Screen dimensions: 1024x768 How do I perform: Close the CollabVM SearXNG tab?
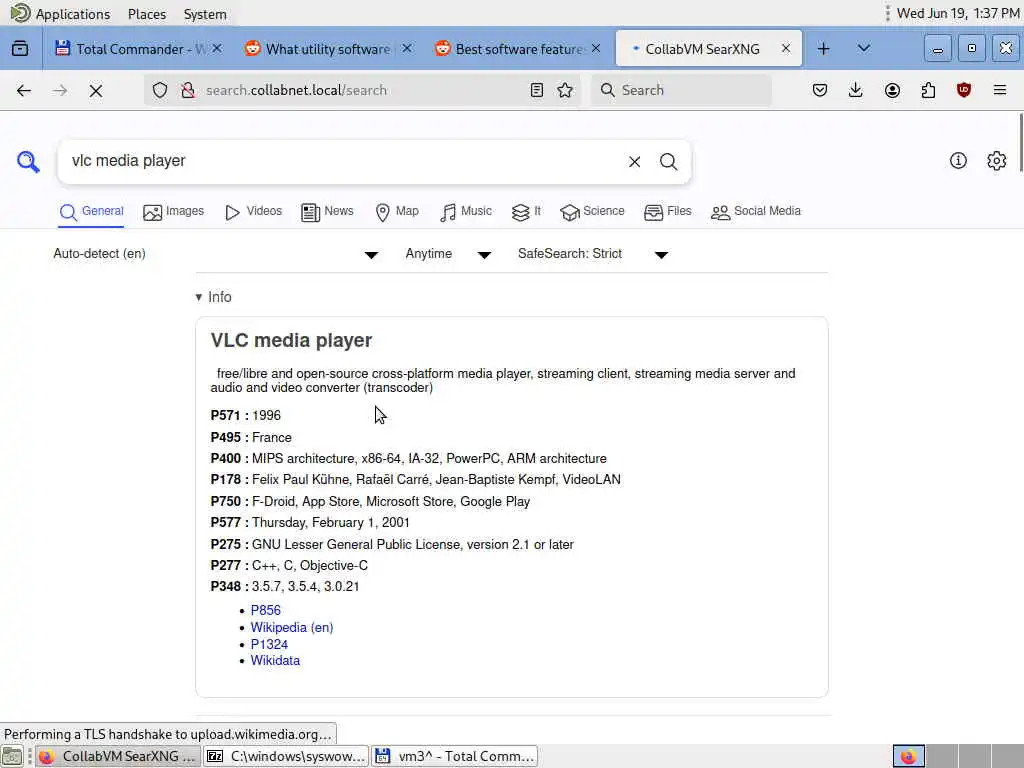pos(786,48)
